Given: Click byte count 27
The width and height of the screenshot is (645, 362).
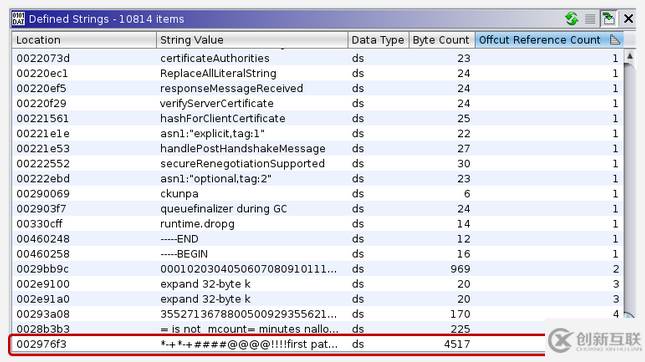Looking at the screenshot, I should pyautogui.click(x=464, y=149).
